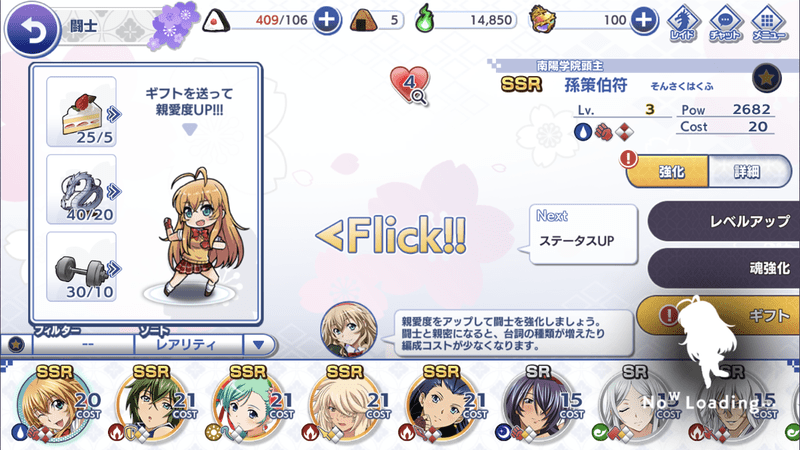Add stamina with onigiri plus button
Image resolution: width=800 pixels, height=450 pixels.
pyautogui.click(x=327, y=20)
